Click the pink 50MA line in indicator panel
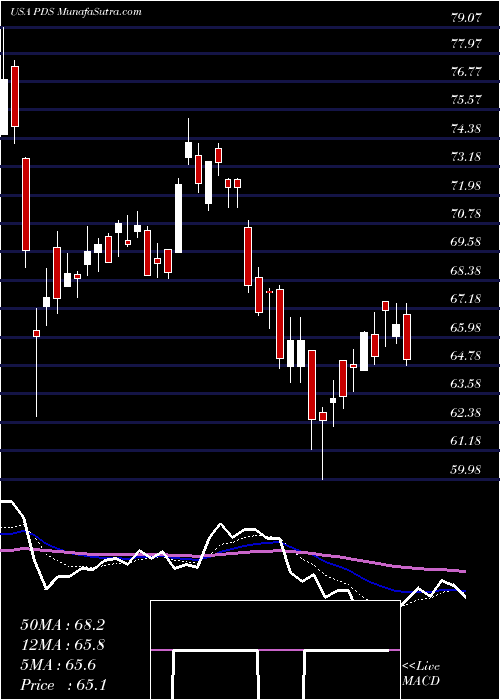The image size is (500, 700). [232, 554]
